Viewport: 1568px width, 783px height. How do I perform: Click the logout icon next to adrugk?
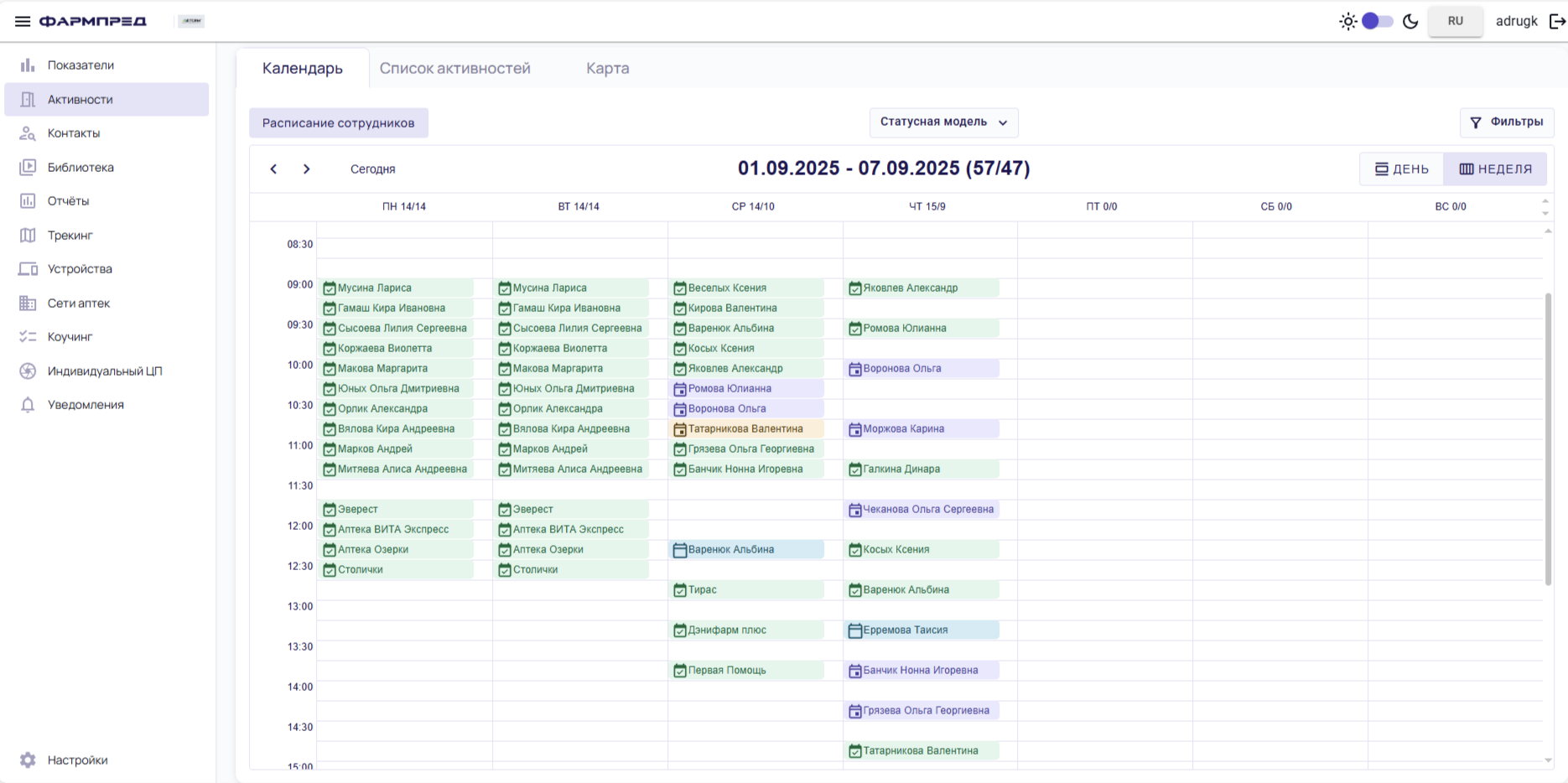point(1556,21)
